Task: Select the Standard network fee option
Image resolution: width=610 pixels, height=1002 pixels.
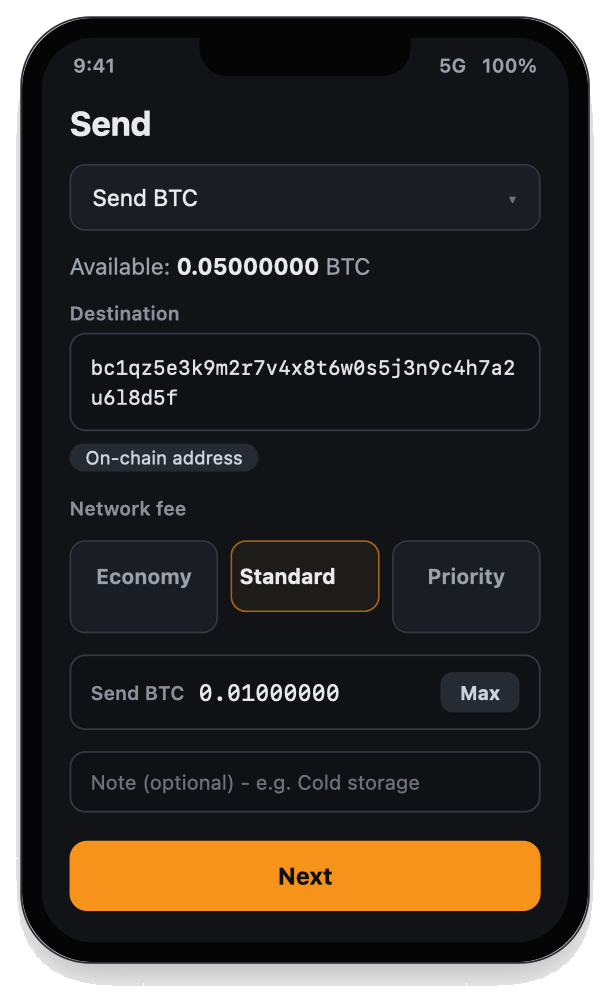Action: point(305,576)
